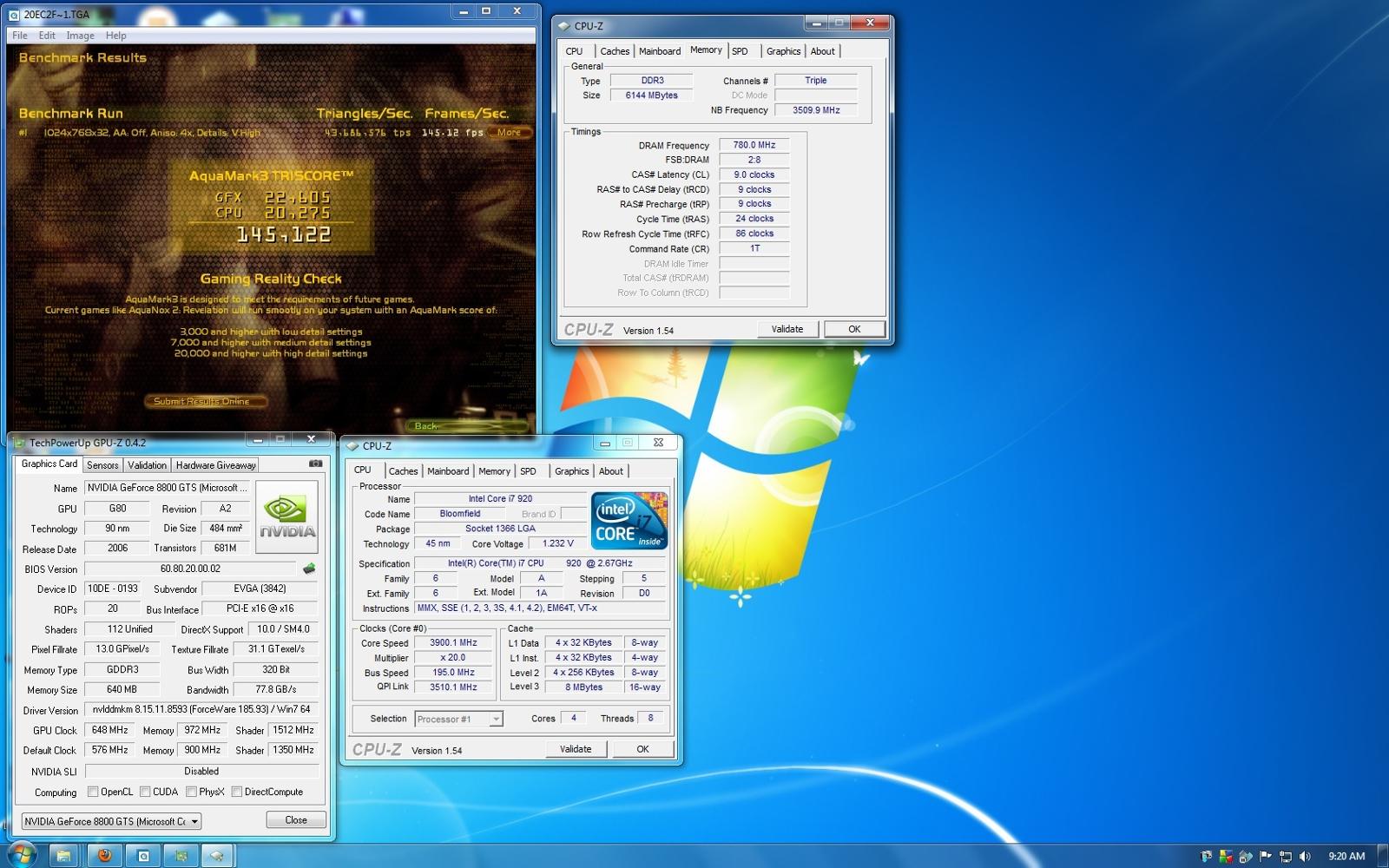Click the BIOS Version field 60.80.20.00.02
Image resolution: width=1389 pixels, height=868 pixels.
[191, 569]
